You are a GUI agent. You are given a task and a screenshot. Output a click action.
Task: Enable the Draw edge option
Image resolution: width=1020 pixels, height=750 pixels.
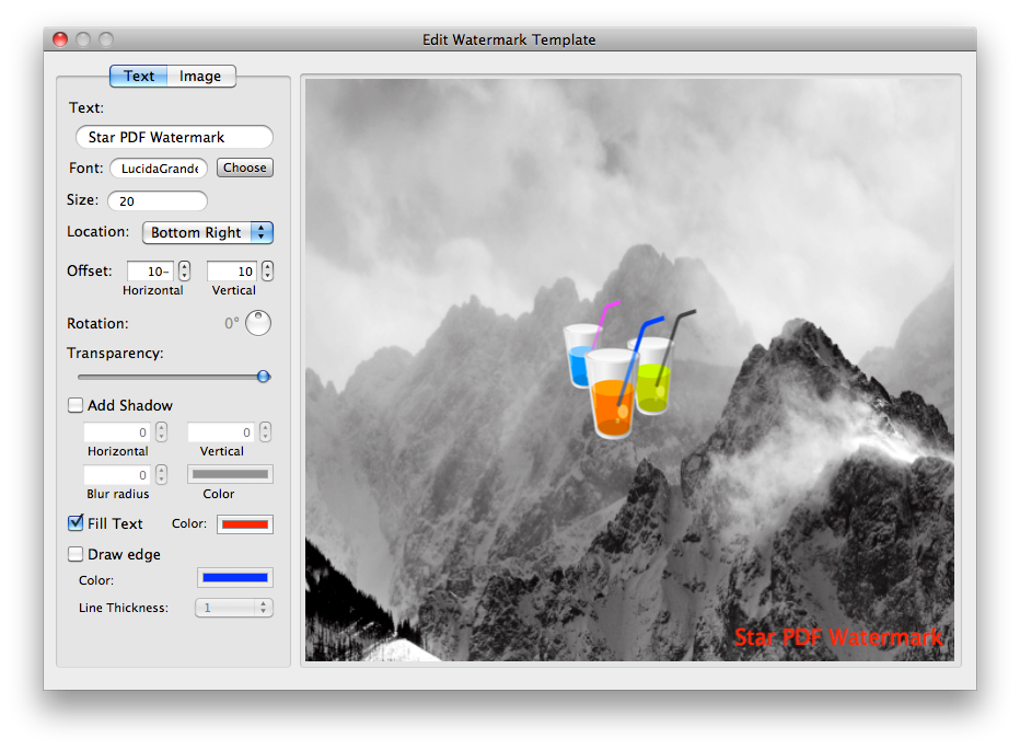(75, 554)
